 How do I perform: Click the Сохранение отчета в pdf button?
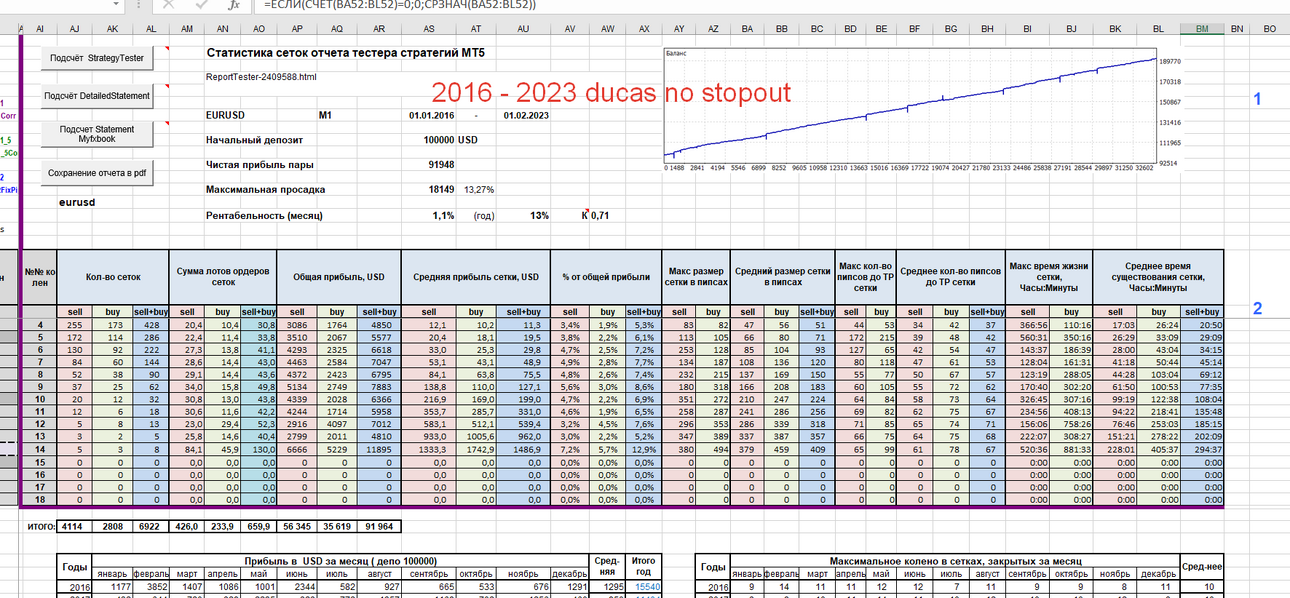tap(96, 172)
